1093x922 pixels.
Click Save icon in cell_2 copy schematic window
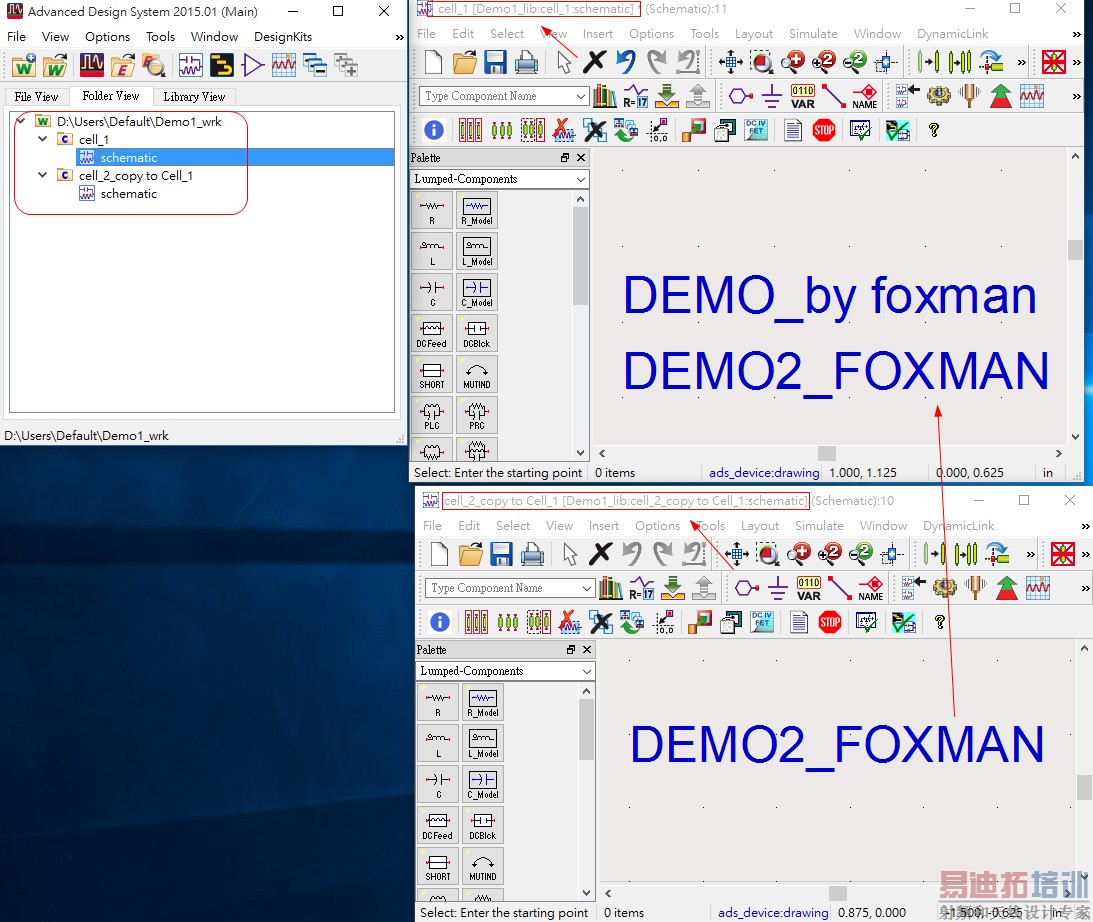pyautogui.click(x=501, y=554)
